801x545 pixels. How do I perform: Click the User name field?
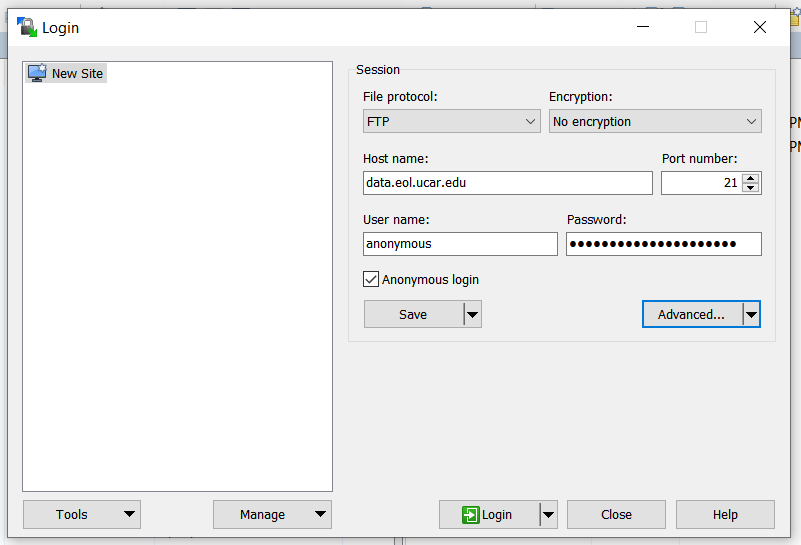[460, 244]
